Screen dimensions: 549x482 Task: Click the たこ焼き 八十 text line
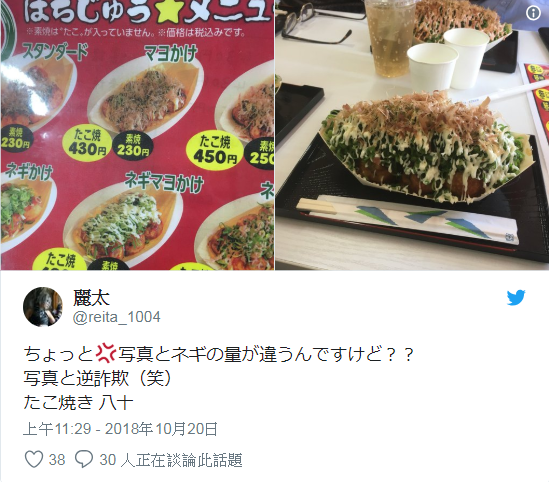pyautogui.click(x=78, y=403)
